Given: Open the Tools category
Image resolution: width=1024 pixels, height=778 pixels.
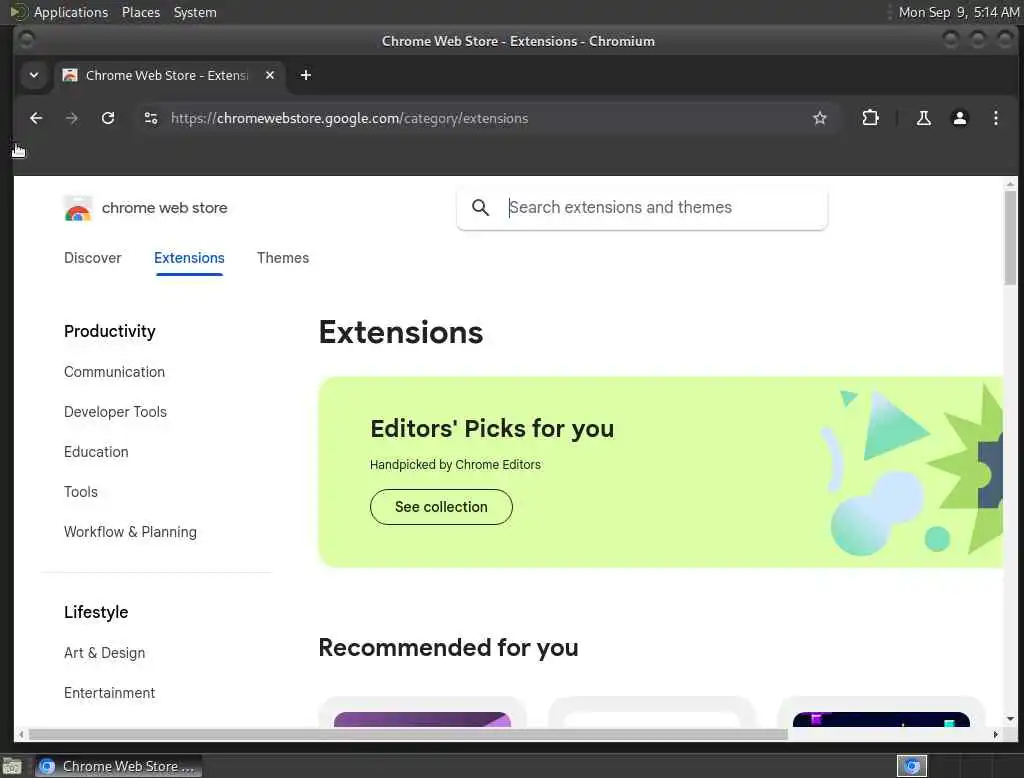Looking at the screenshot, I should 80,492.
